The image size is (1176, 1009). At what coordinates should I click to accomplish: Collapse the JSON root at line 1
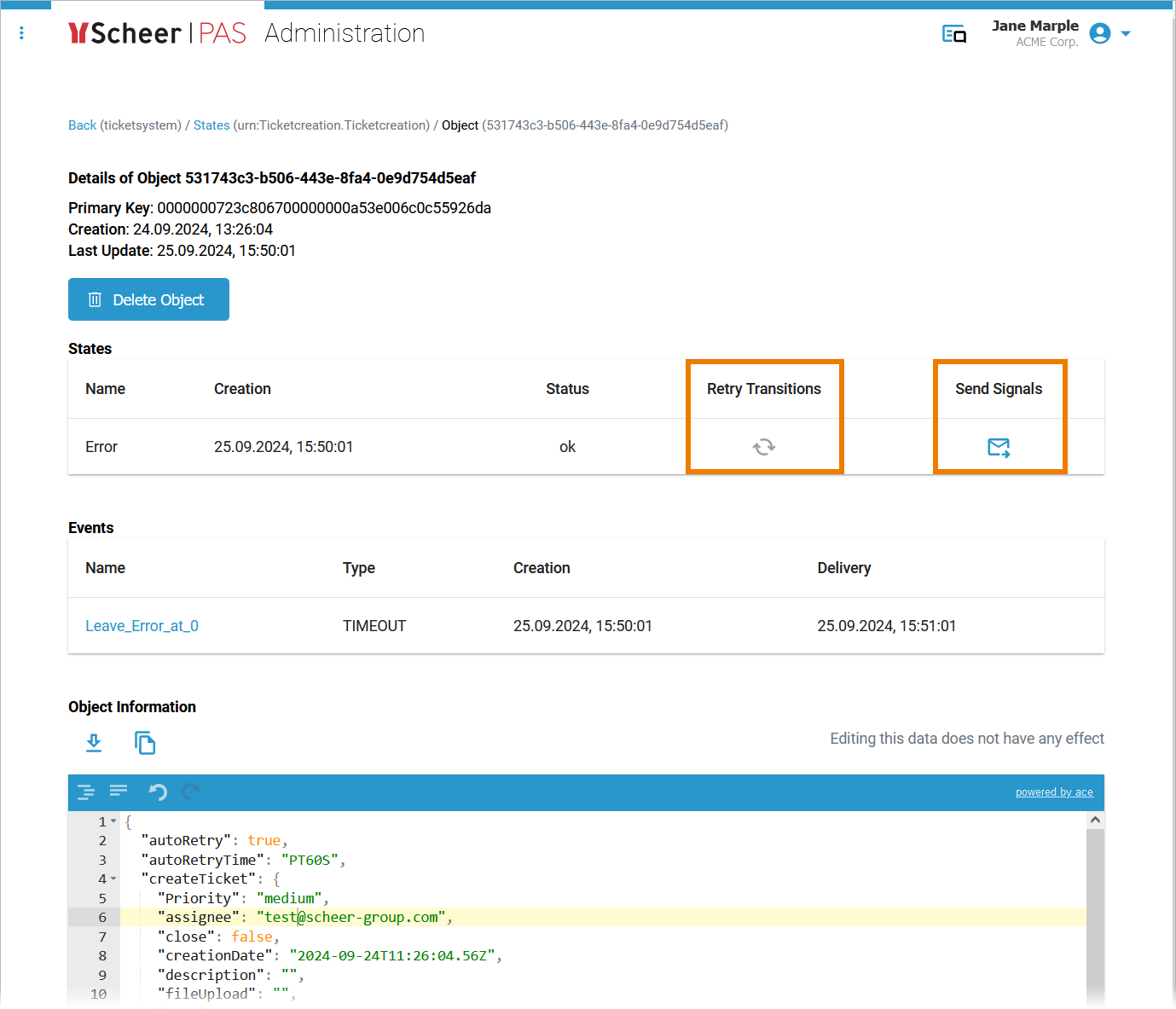[x=113, y=821]
